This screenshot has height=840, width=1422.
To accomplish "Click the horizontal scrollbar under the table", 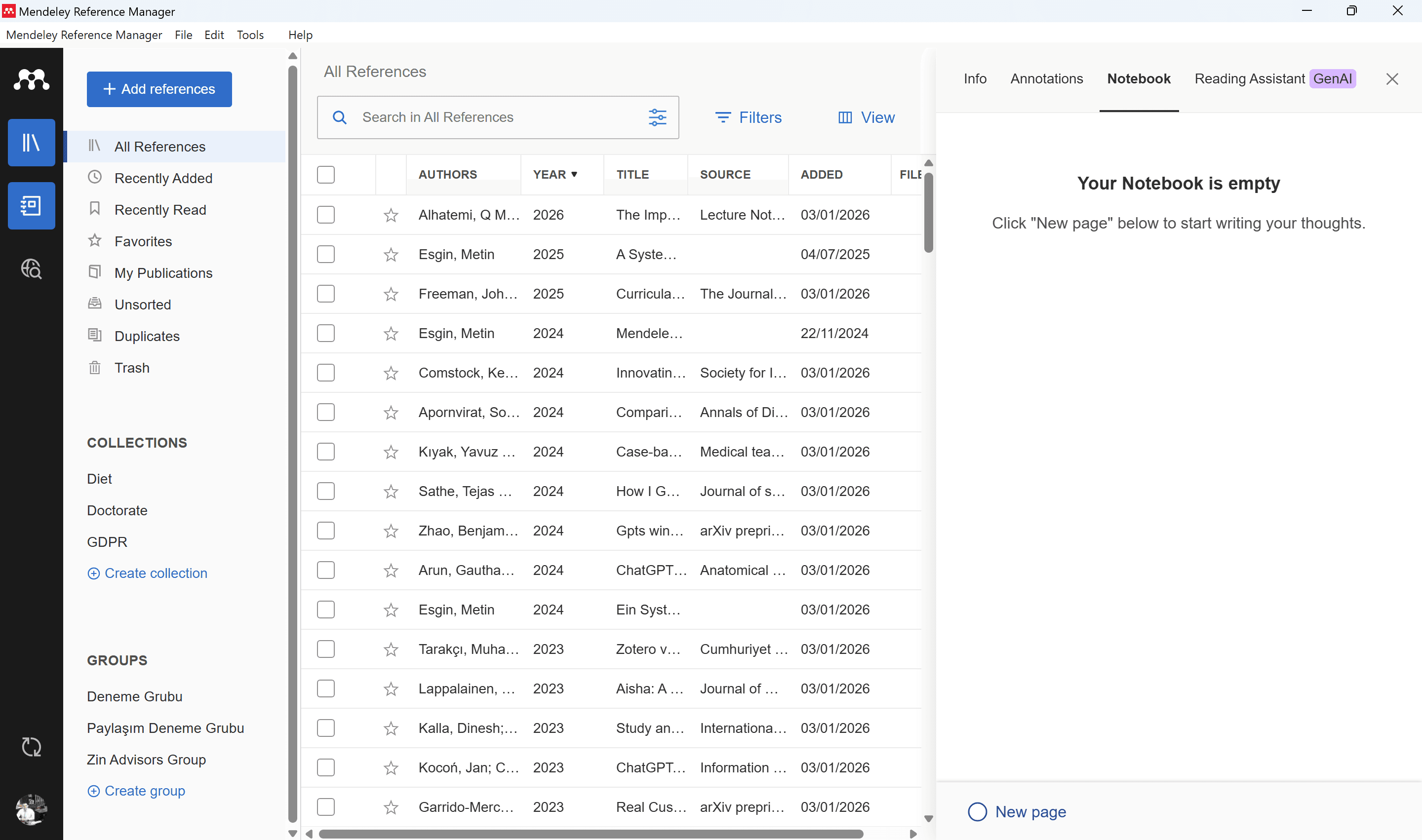I will pyautogui.click(x=591, y=834).
